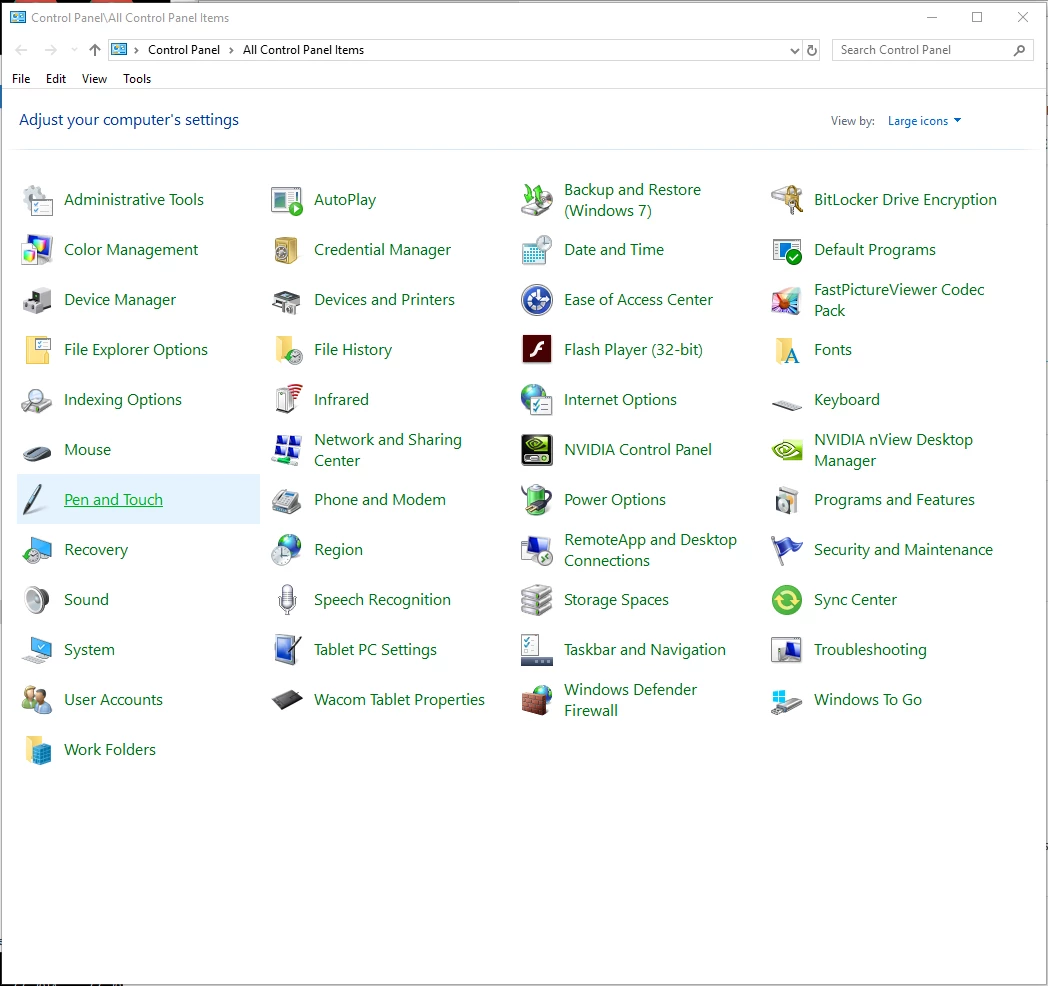The height and width of the screenshot is (986, 1048).
Task: Click the Ease of Access Center icon
Action: click(x=537, y=300)
